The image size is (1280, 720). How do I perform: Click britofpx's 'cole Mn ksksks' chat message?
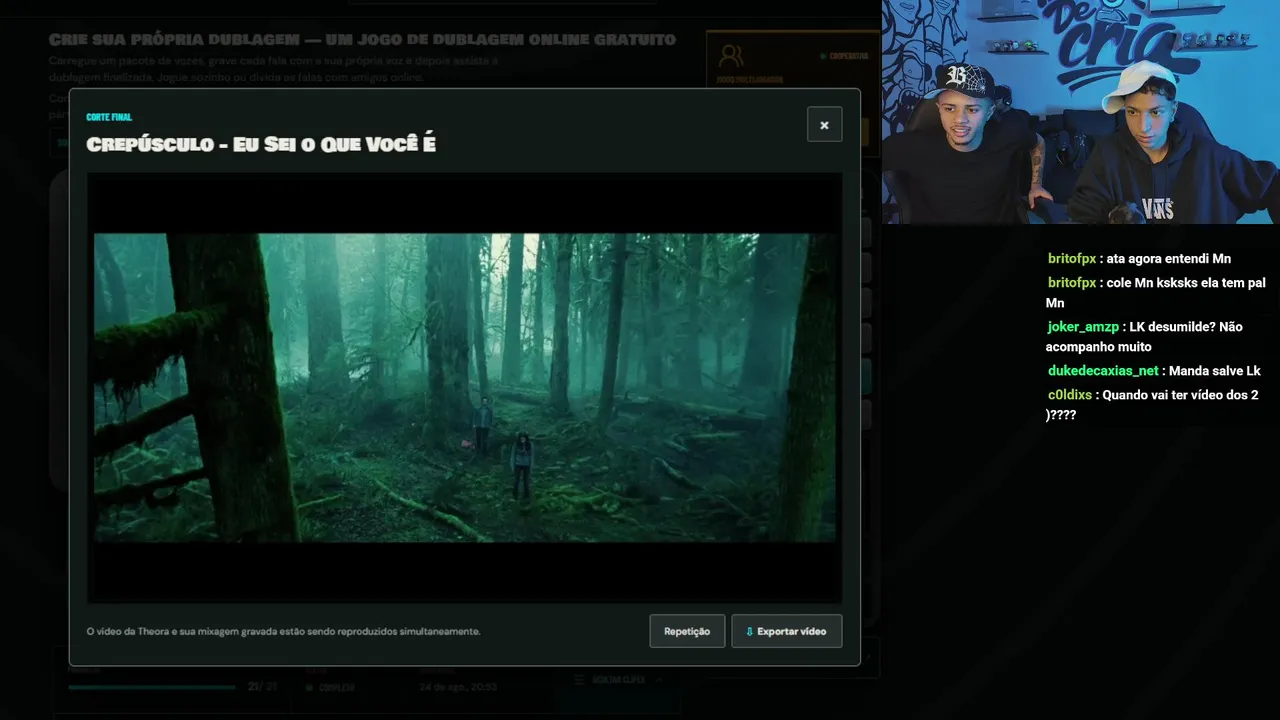pyautogui.click(x=1156, y=292)
